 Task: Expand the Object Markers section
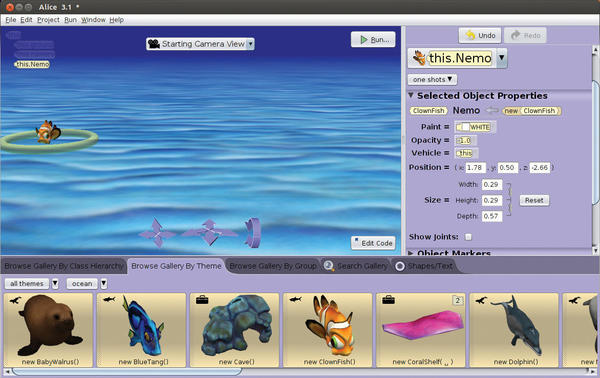pos(411,253)
